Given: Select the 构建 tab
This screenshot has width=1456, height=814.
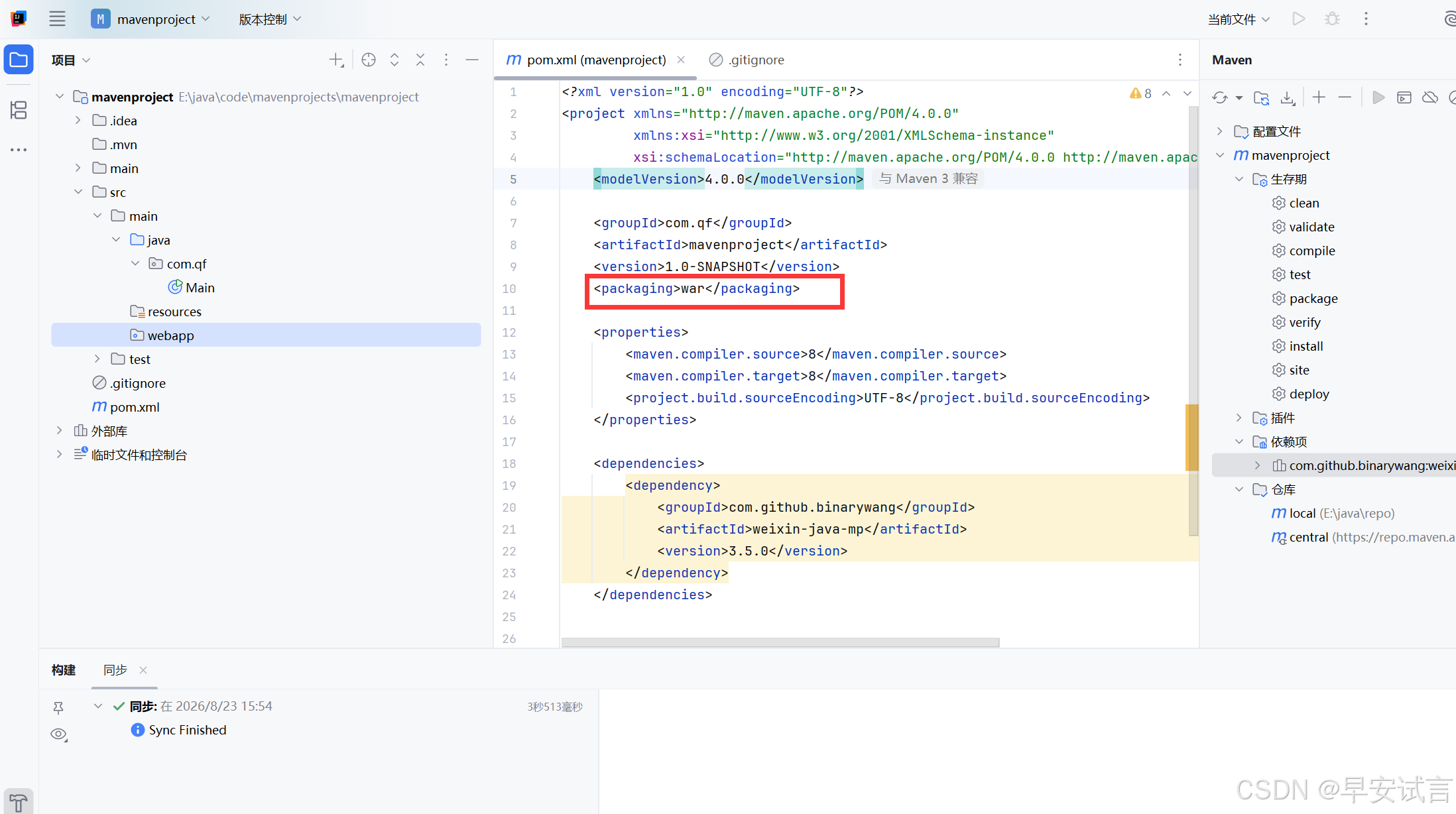Looking at the screenshot, I should tap(64, 670).
